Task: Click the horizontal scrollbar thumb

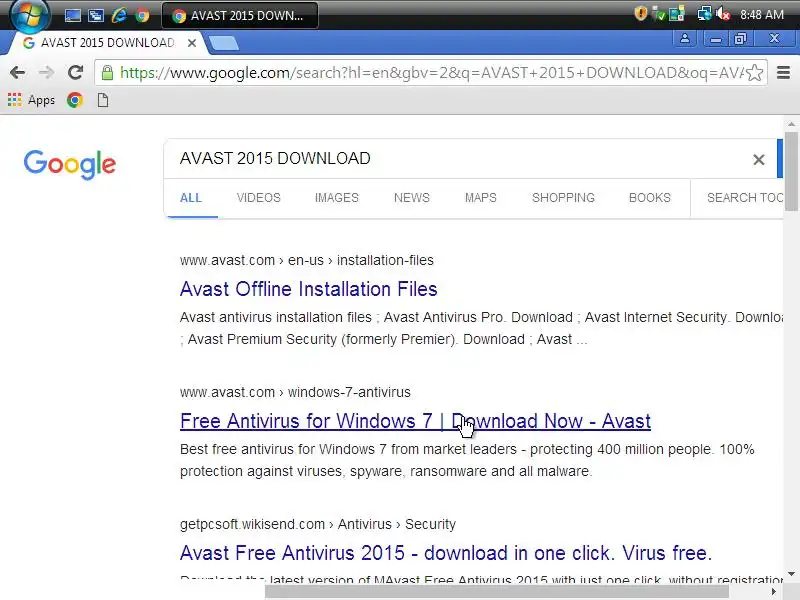Action: 496,592
